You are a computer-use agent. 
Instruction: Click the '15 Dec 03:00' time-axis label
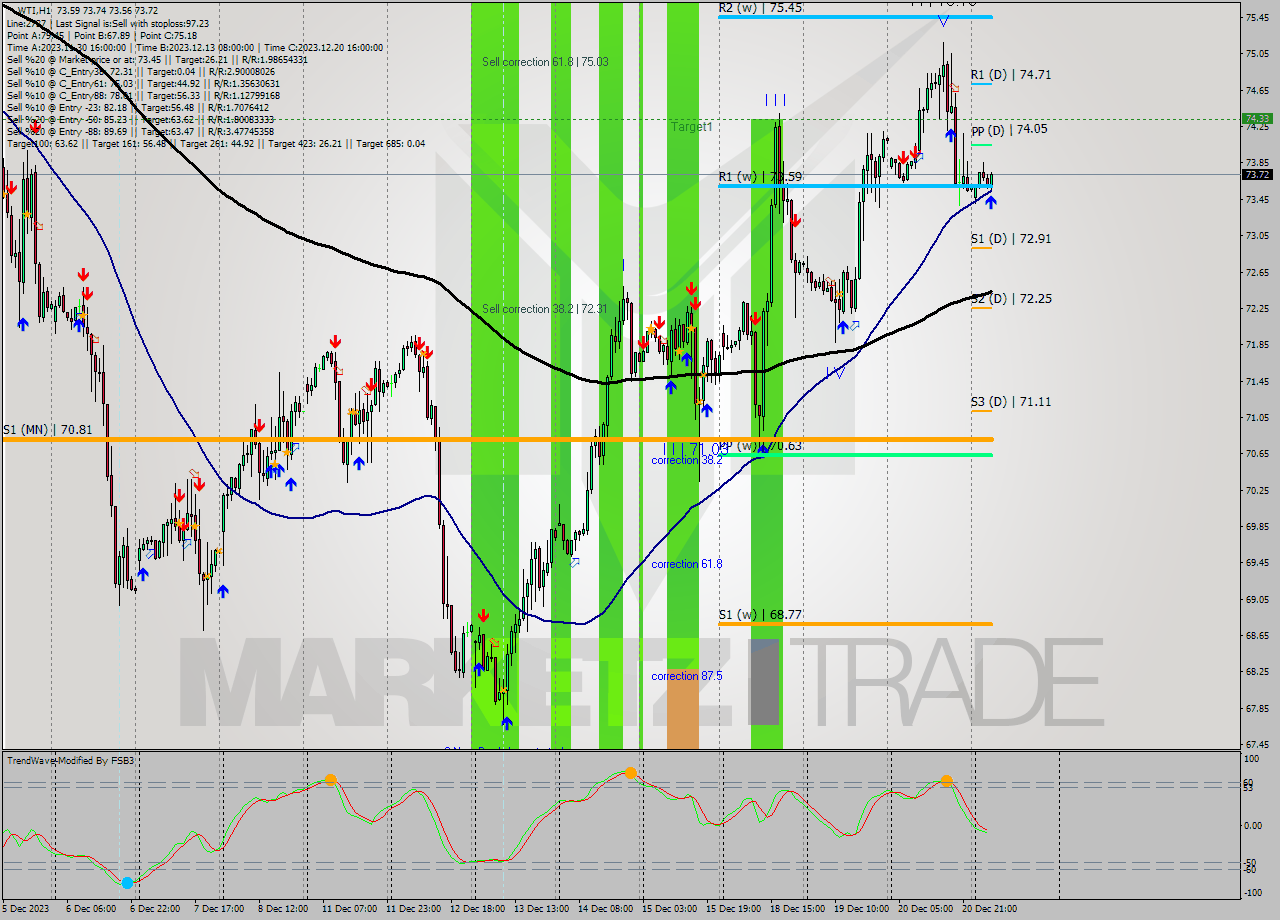668,909
